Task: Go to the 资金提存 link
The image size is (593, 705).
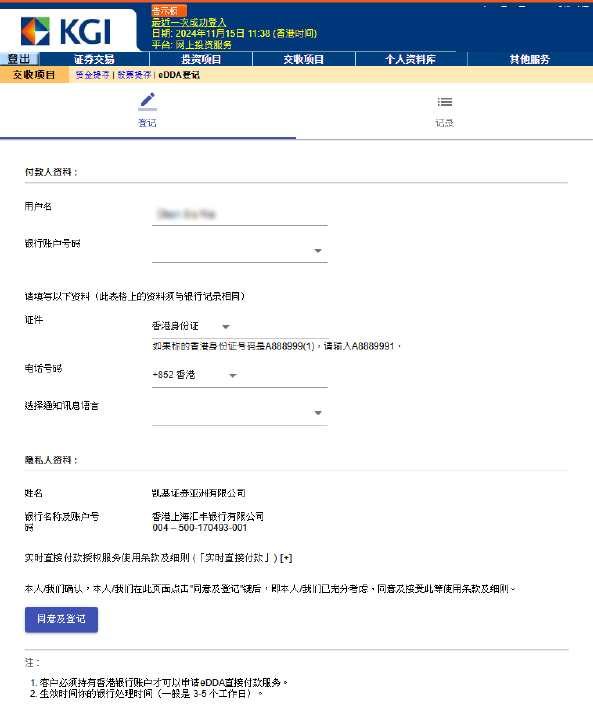Action: [x=92, y=75]
